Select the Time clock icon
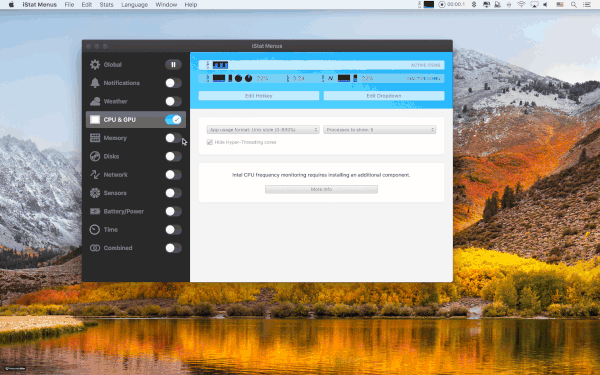This screenshot has height=375, width=600. click(95, 230)
